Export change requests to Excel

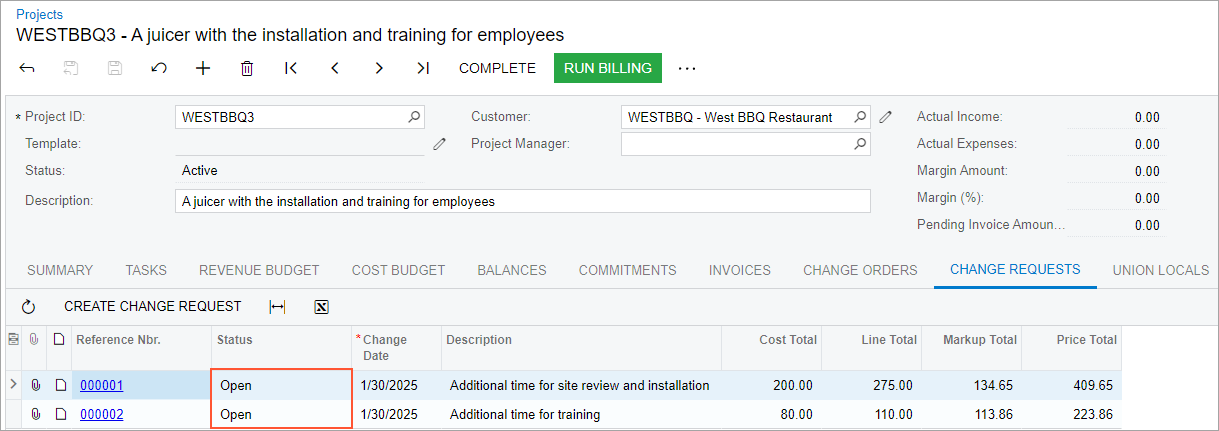(321, 307)
